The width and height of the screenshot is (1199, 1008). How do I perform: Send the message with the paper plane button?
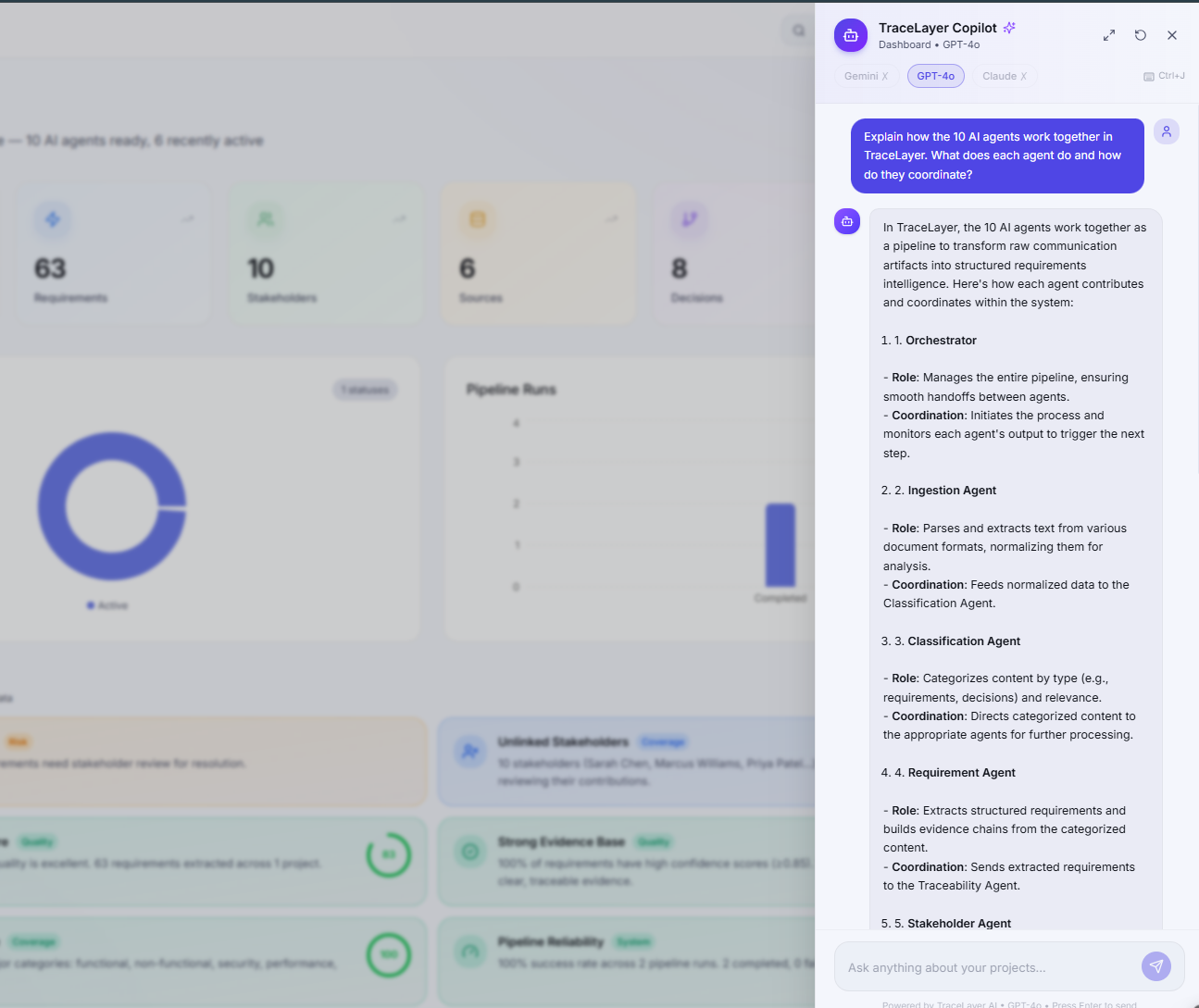[x=1155, y=966]
